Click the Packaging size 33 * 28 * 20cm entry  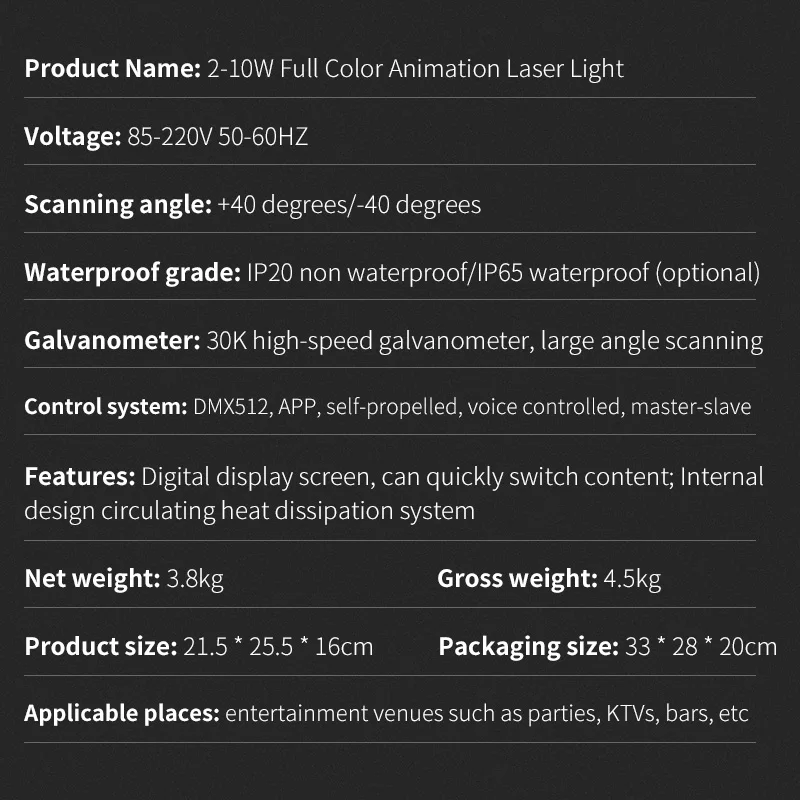[608, 646]
